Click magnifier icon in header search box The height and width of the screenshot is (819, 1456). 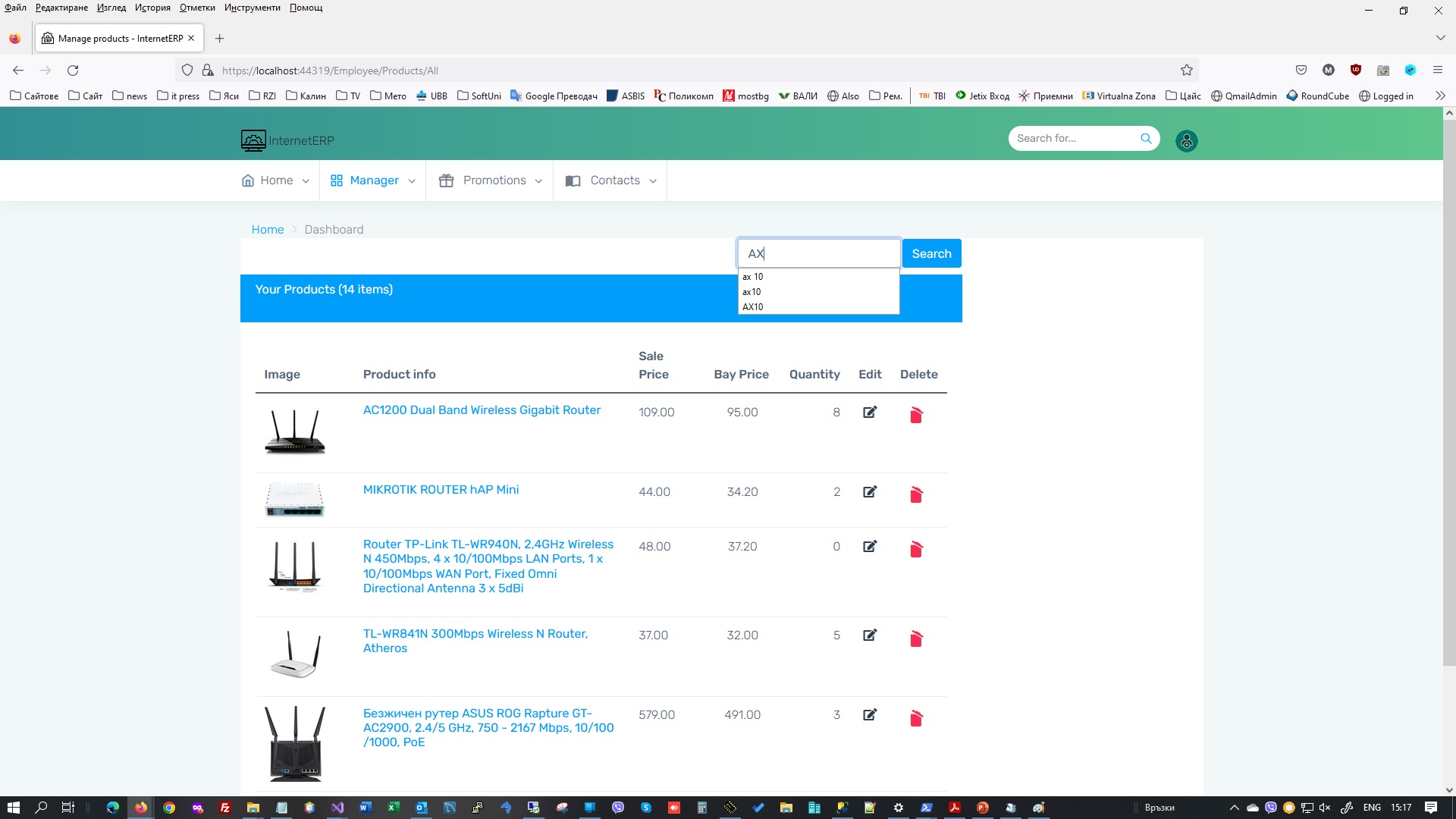1146,138
